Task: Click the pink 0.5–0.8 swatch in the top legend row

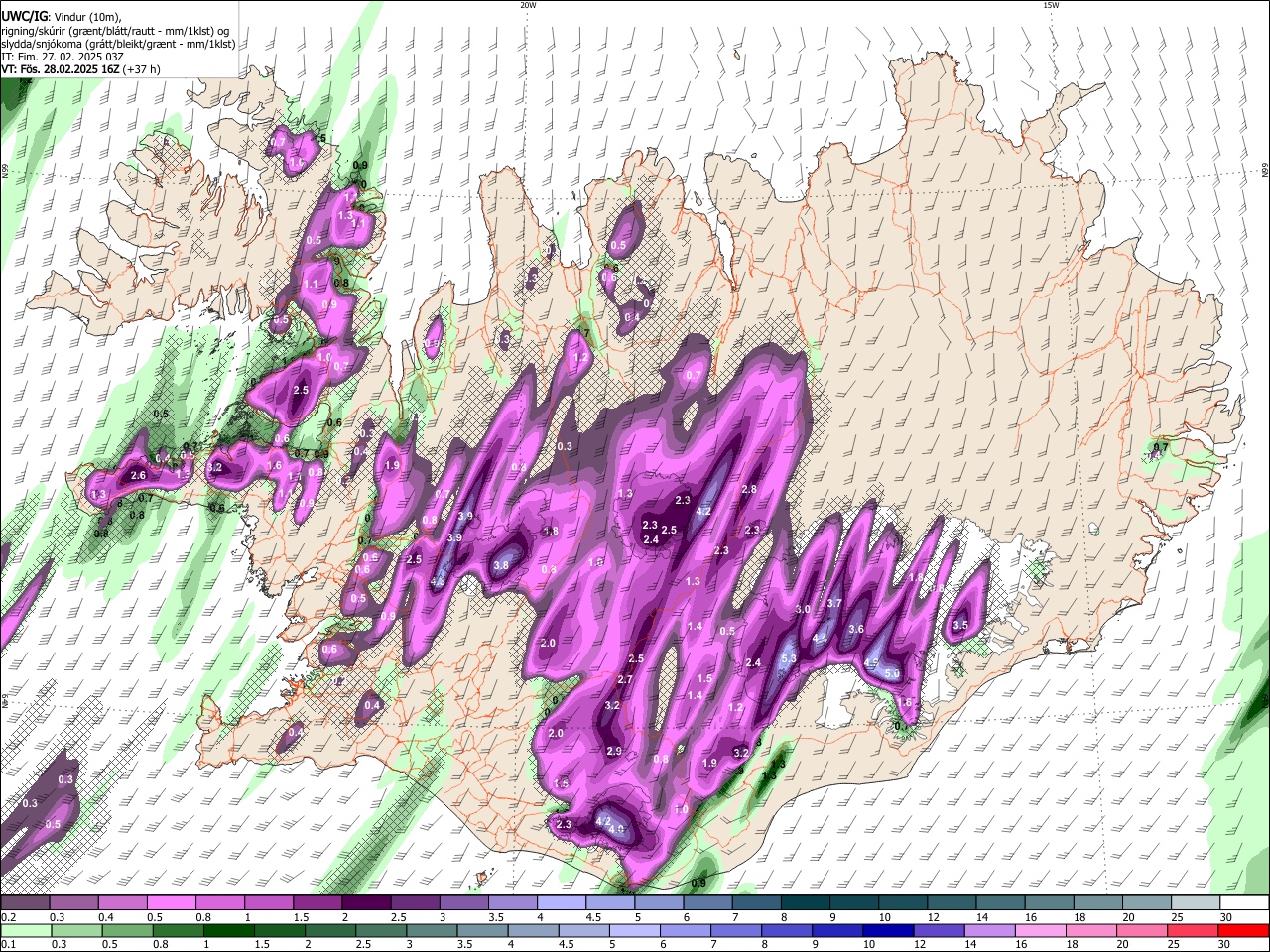Action: pyautogui.click(x=172, y=903)
